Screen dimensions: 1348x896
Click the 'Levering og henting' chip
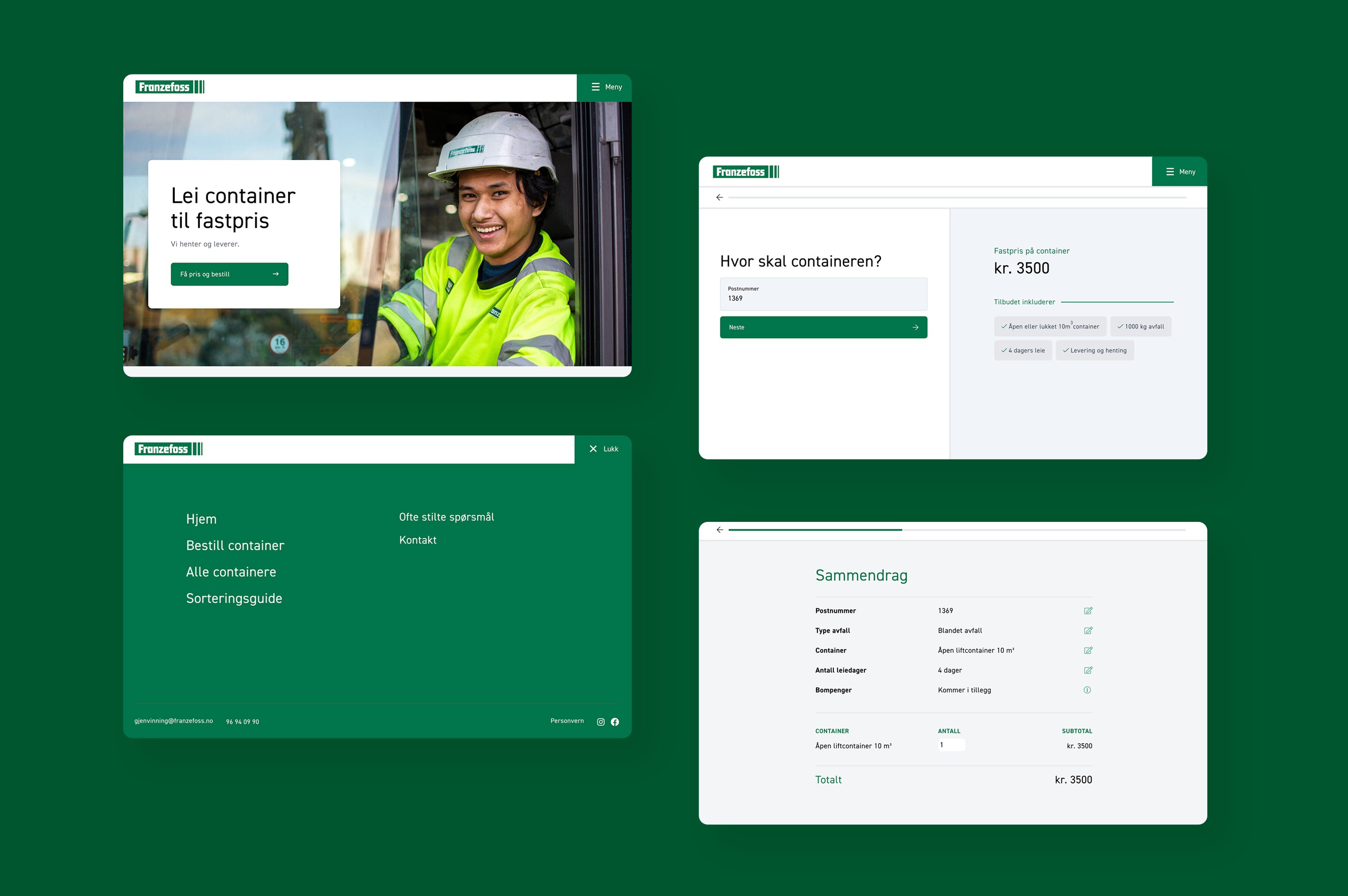click(1095, 350)
